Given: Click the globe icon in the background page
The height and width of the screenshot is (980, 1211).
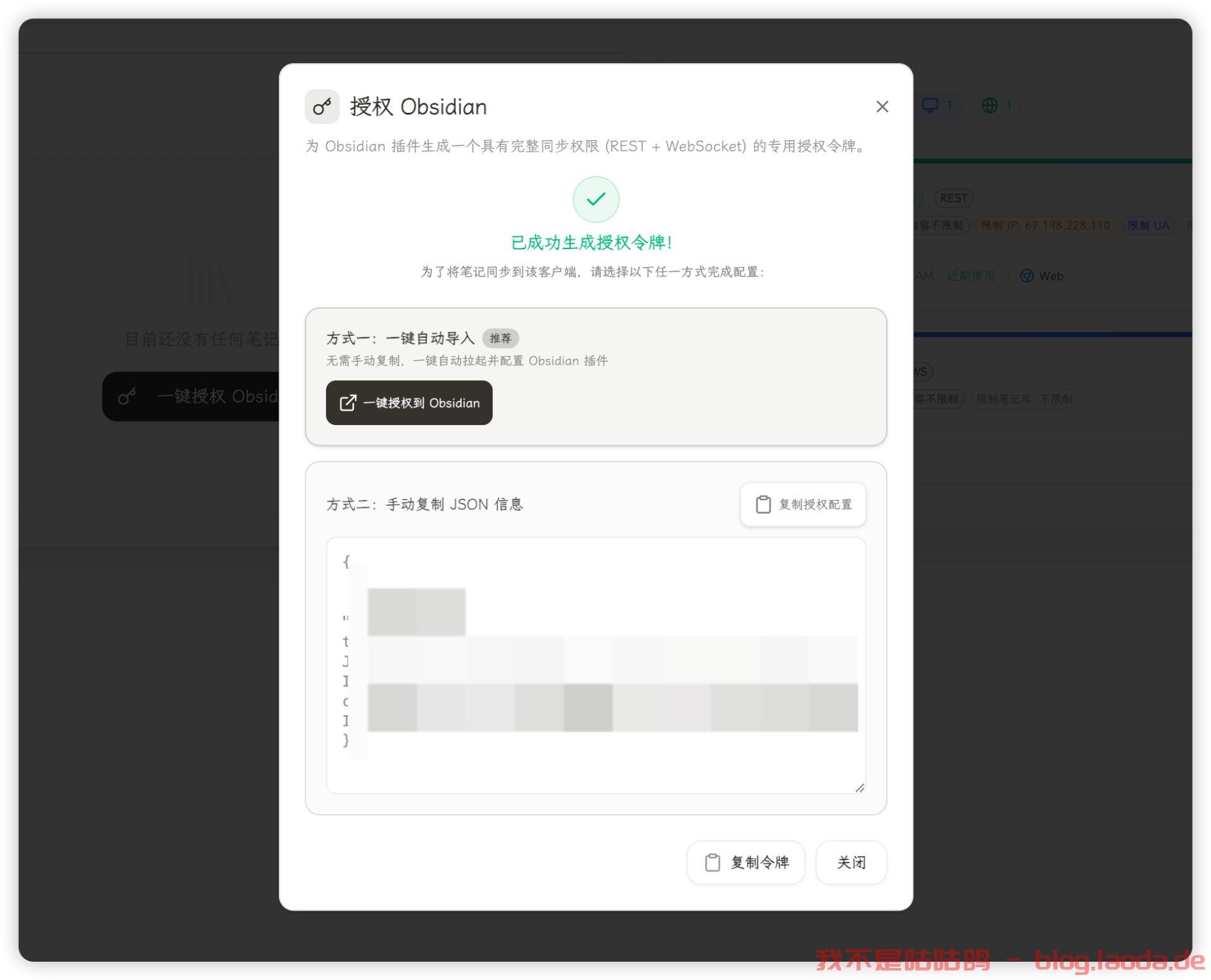Looking at the screenshot, I should [989, 105].
